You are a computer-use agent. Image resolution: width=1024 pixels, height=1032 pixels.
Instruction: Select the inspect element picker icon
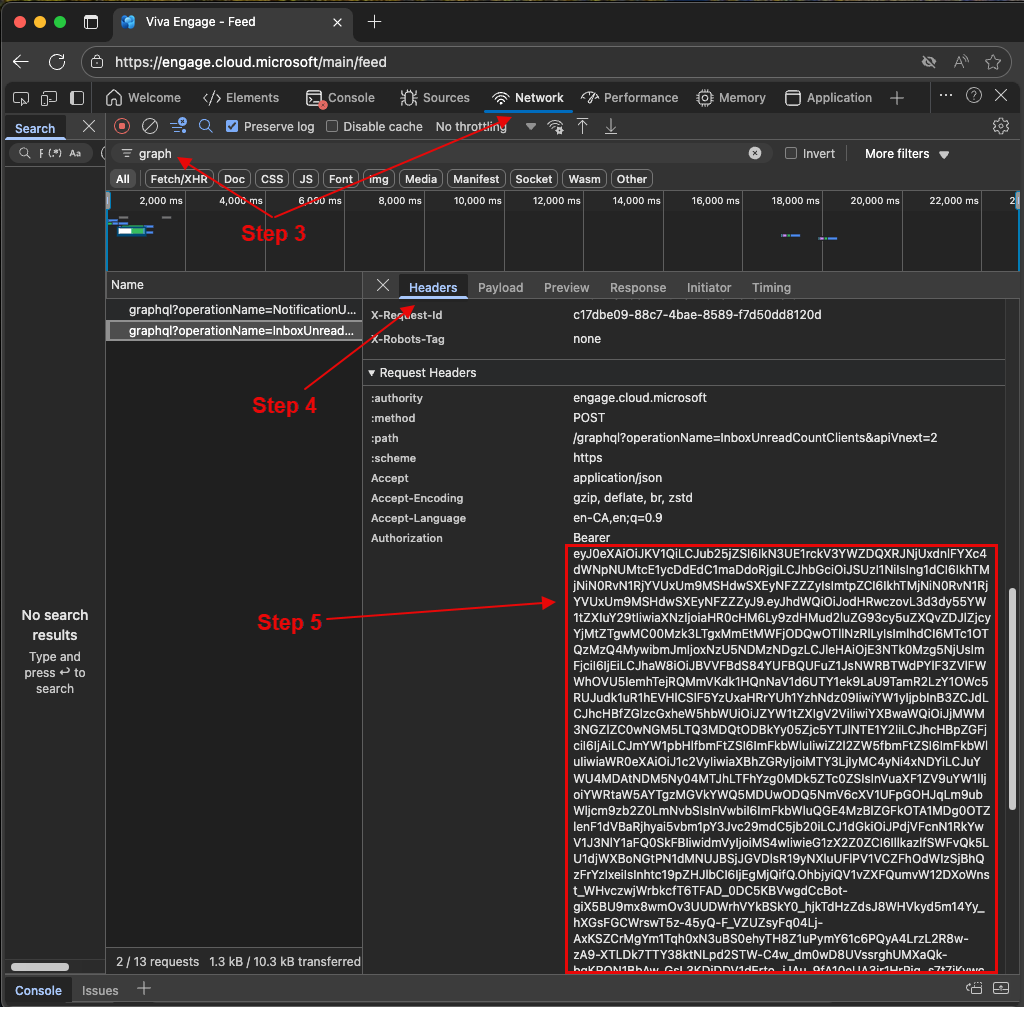[x=21, y=98]
